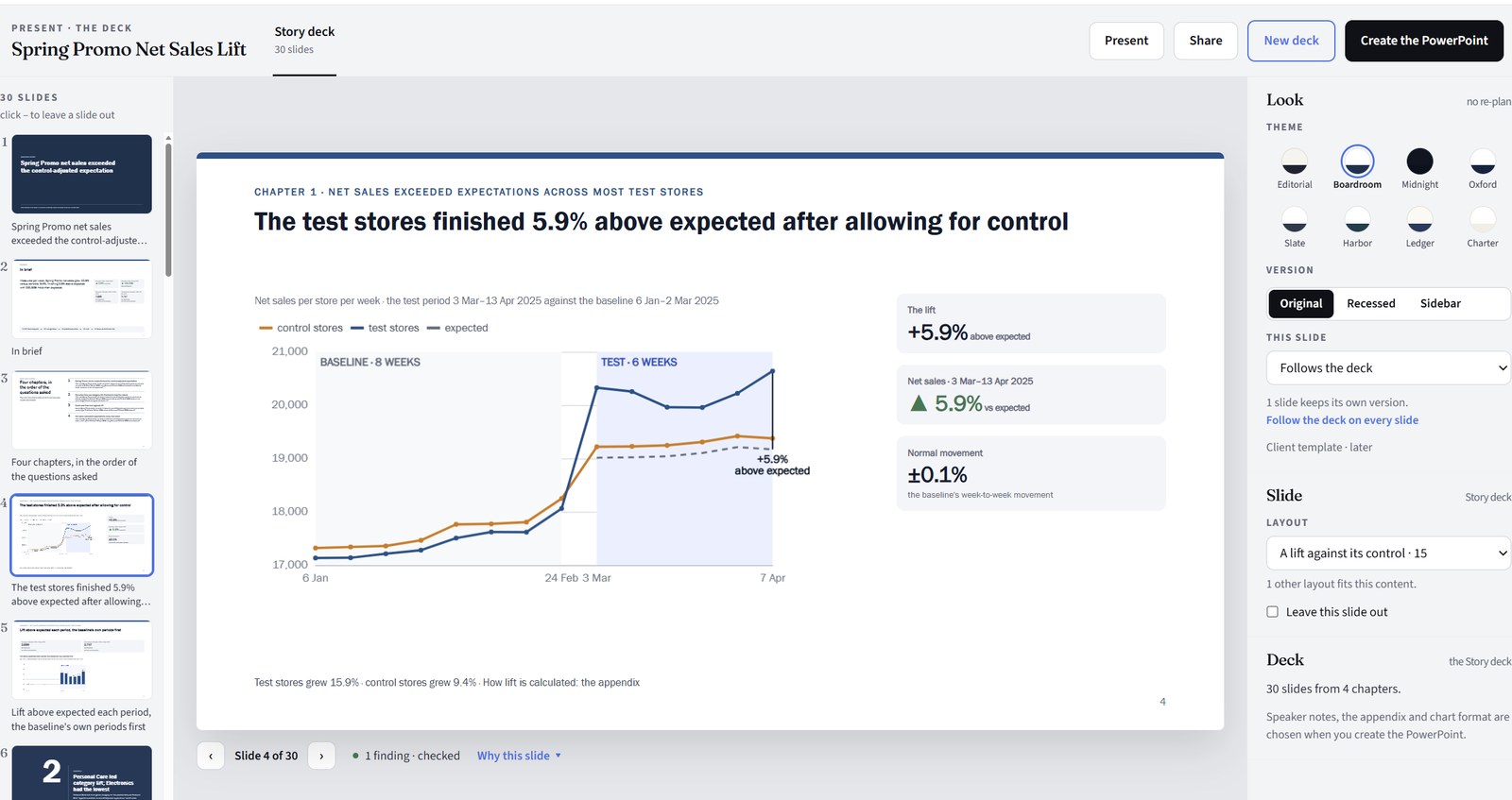Click the 1 finding · checked status
Viewport: 1512px width, 800px height.
coord(405,756)
